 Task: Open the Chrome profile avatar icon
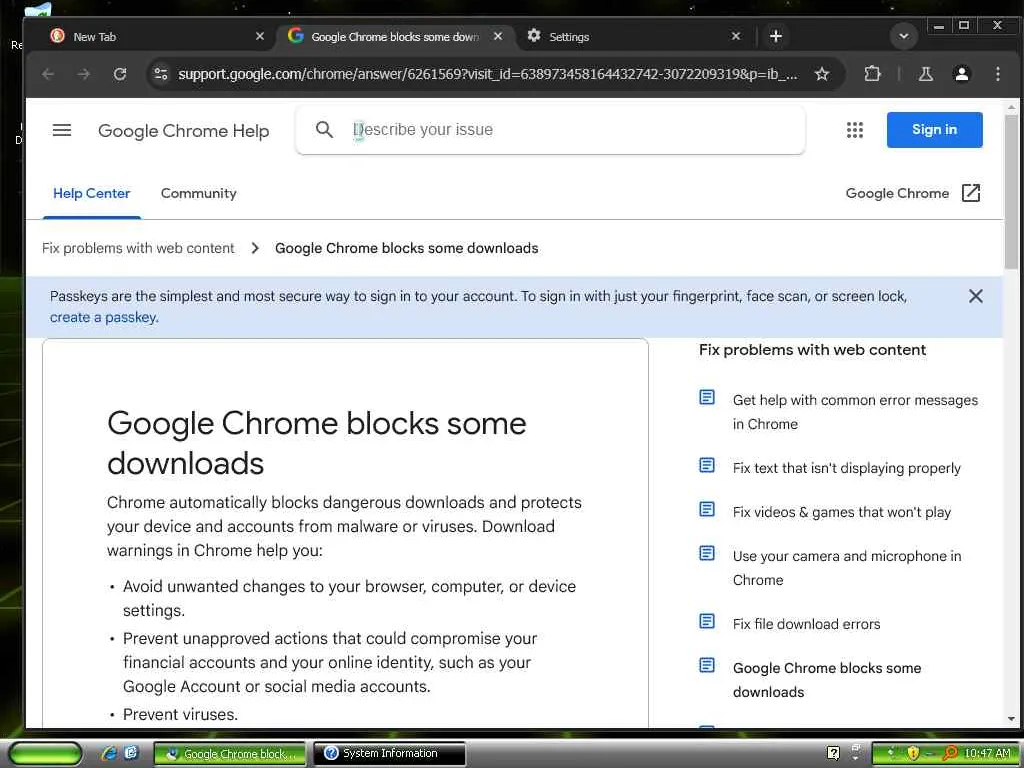pyautogui.click(x=961, y=74)
